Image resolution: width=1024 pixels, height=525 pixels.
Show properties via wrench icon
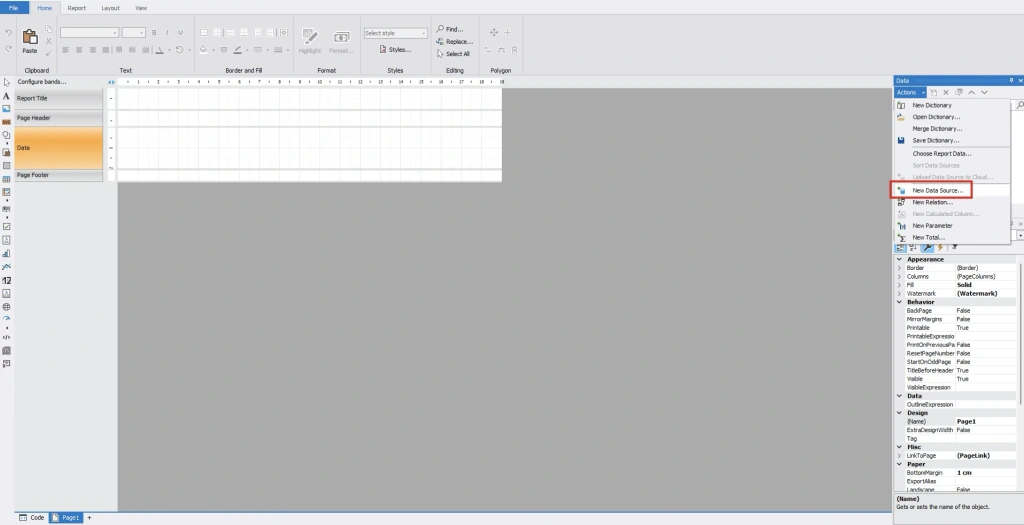pyautogui.click(x=927, y=247)
